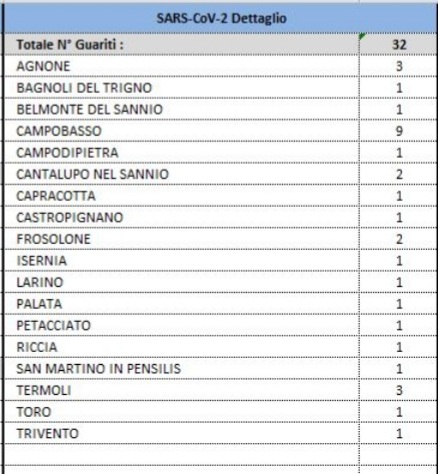Select the BELMONTE DEL SANNIO cell

pyautogui.click(x=182, y=109)
